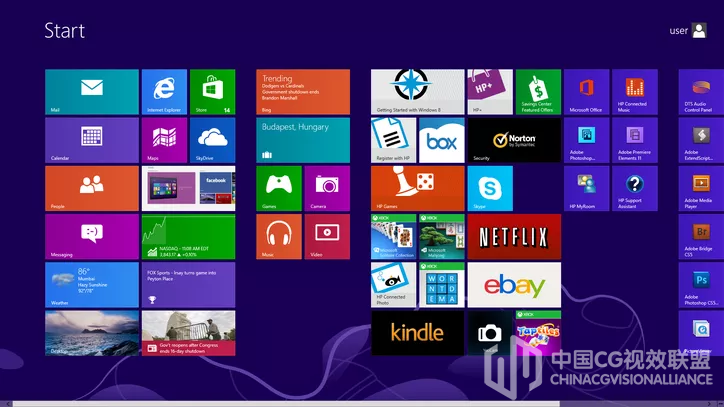
Task: Open the People tile
Action: coord(92,188)
